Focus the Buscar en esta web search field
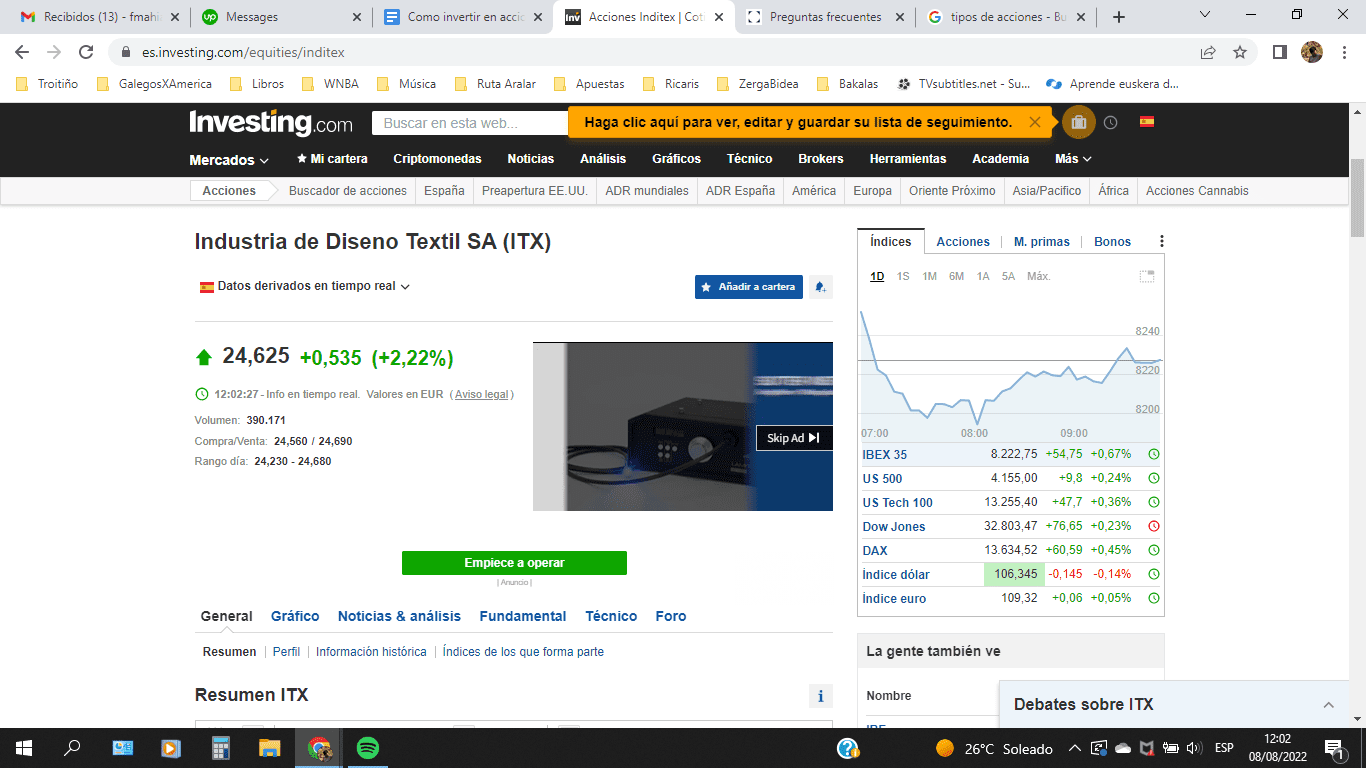The image size is (1366, 768). tap(470, 123)
